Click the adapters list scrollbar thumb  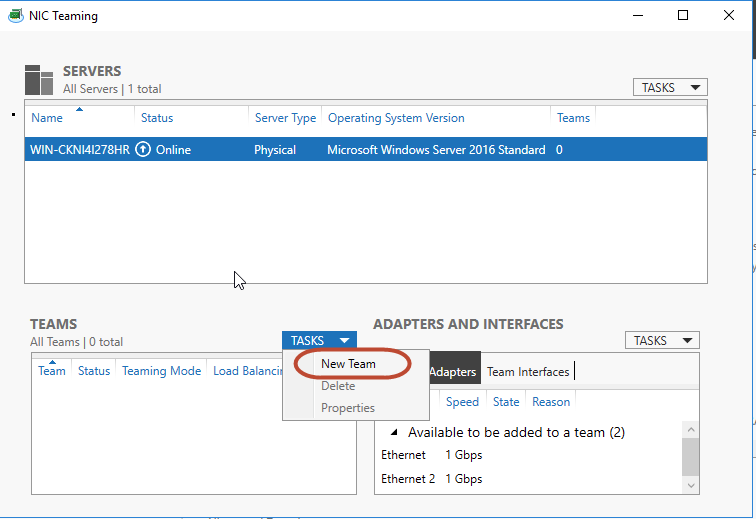(x=691, y=457)
